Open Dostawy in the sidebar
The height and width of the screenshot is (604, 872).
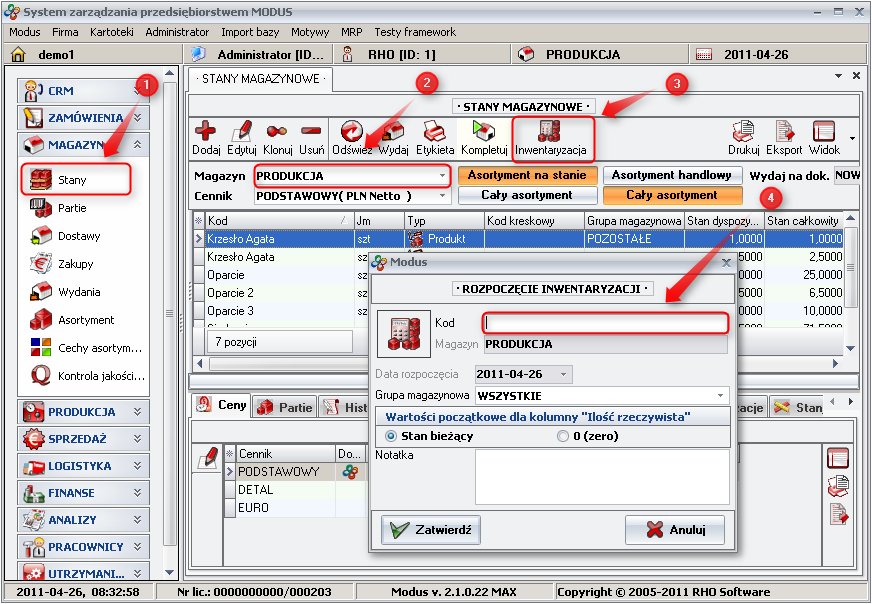point(78,236)
